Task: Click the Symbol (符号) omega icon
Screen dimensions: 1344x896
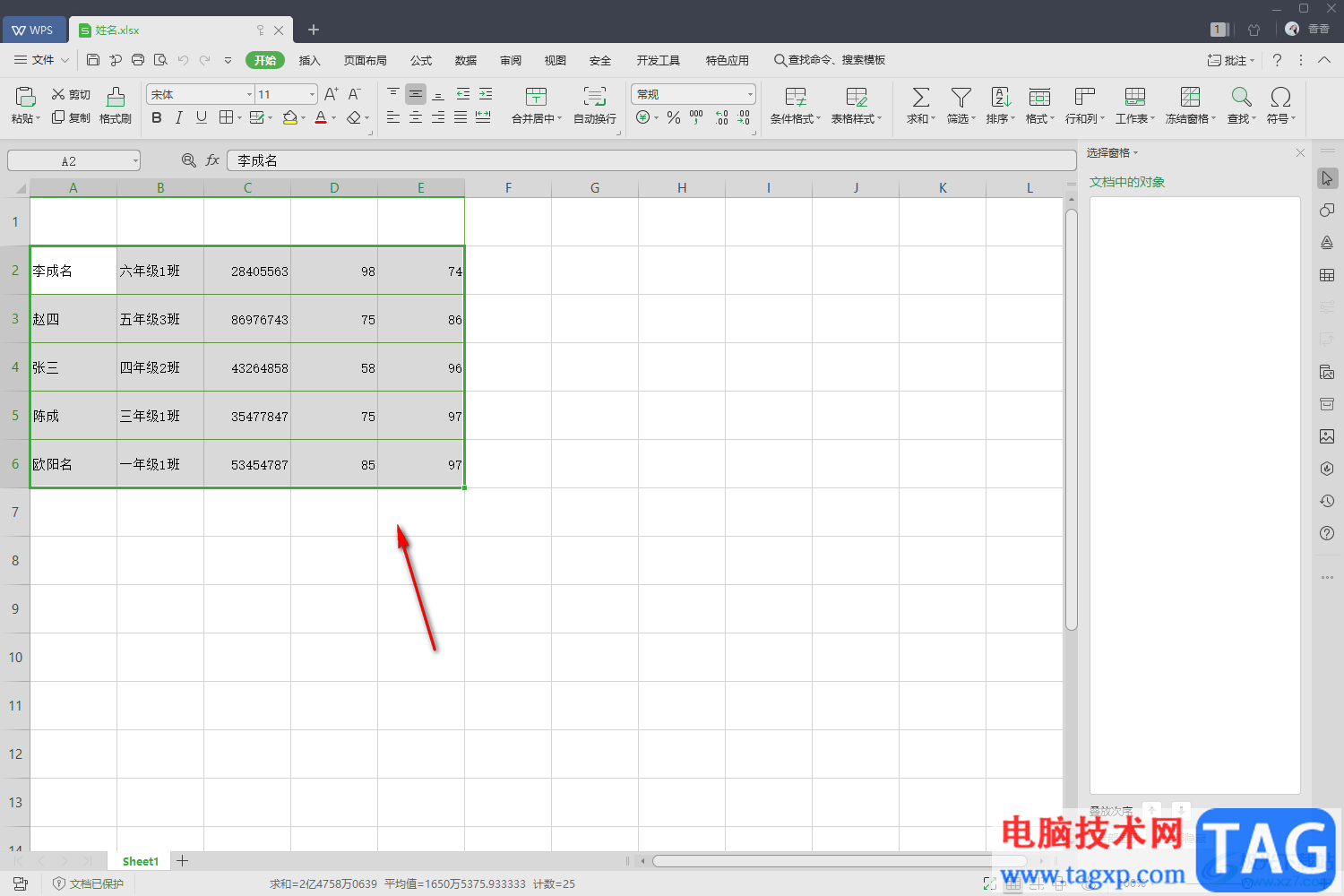Action: pyautogui.click(x=1281, y=97)
